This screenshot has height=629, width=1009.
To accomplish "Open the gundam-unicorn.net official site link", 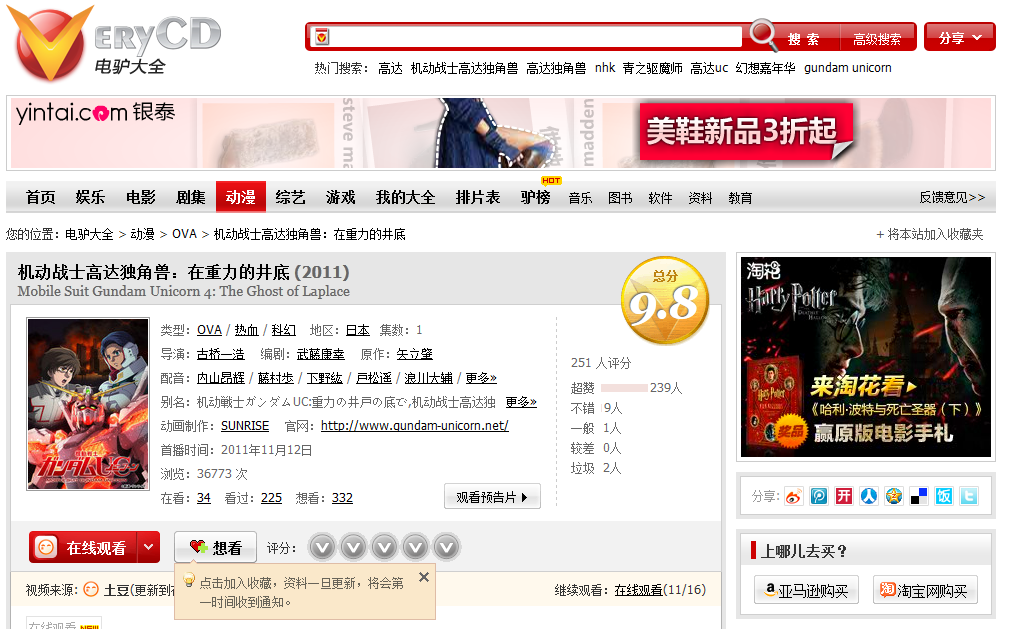I will (x=414, y=426).
